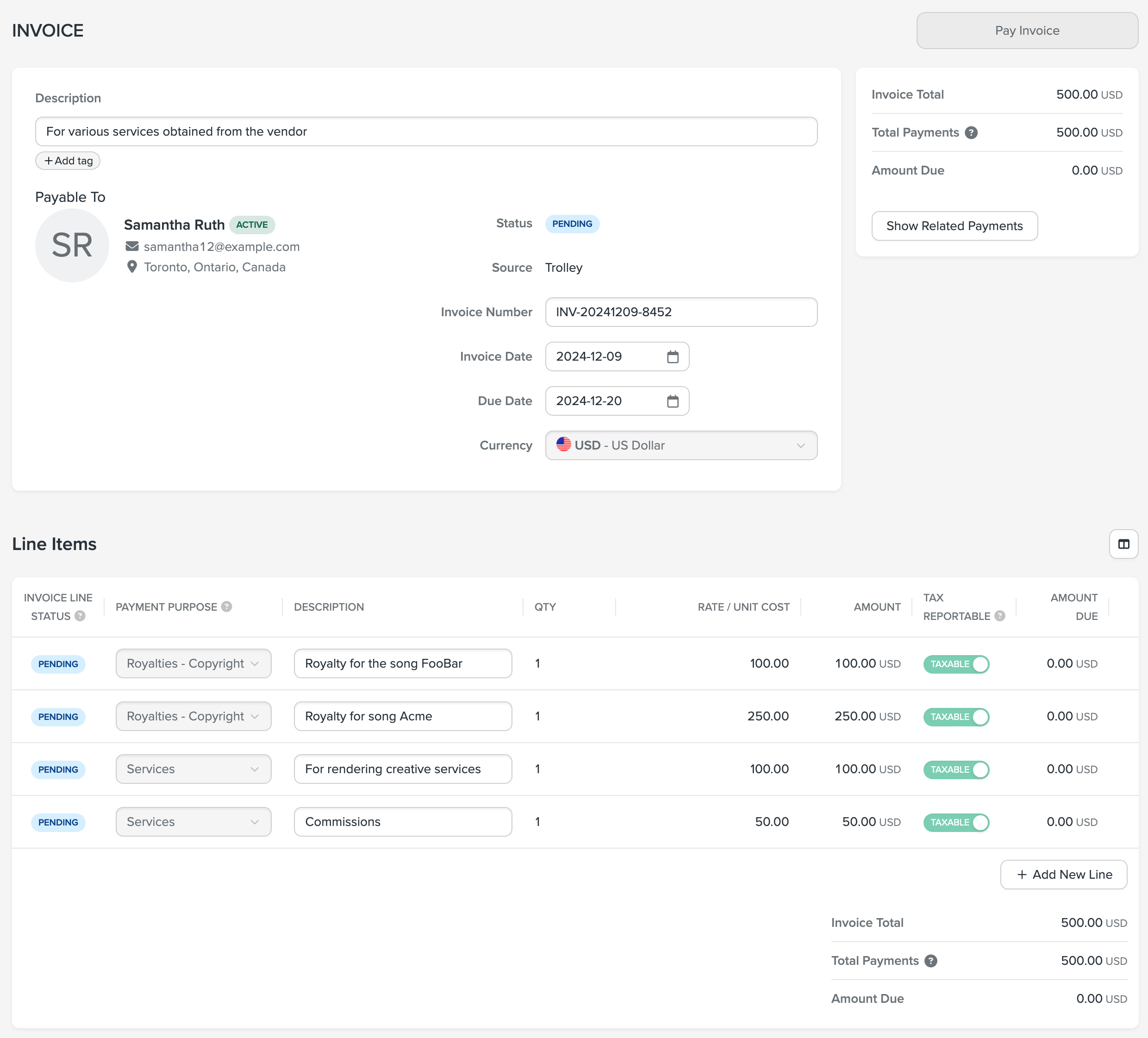This screenshot has width=1148, height=1038.
Task: Expand Currency selector dropdown
Action: click(681, 445)
